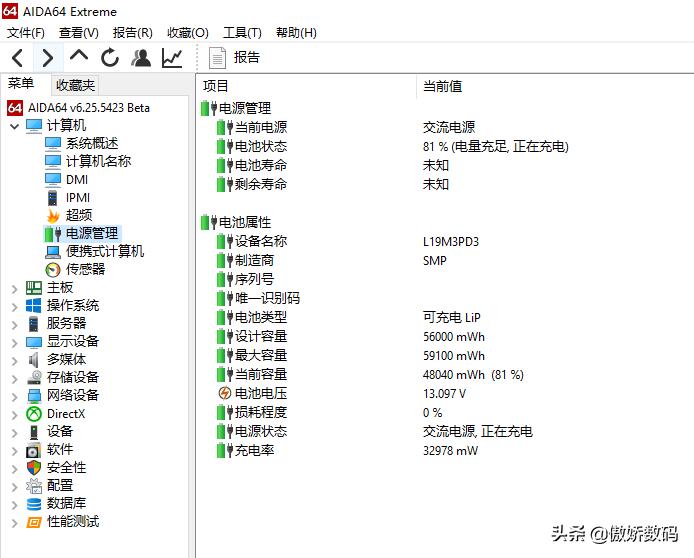
Task: Select the 服务器 server icon
Action: pos(34,324)
